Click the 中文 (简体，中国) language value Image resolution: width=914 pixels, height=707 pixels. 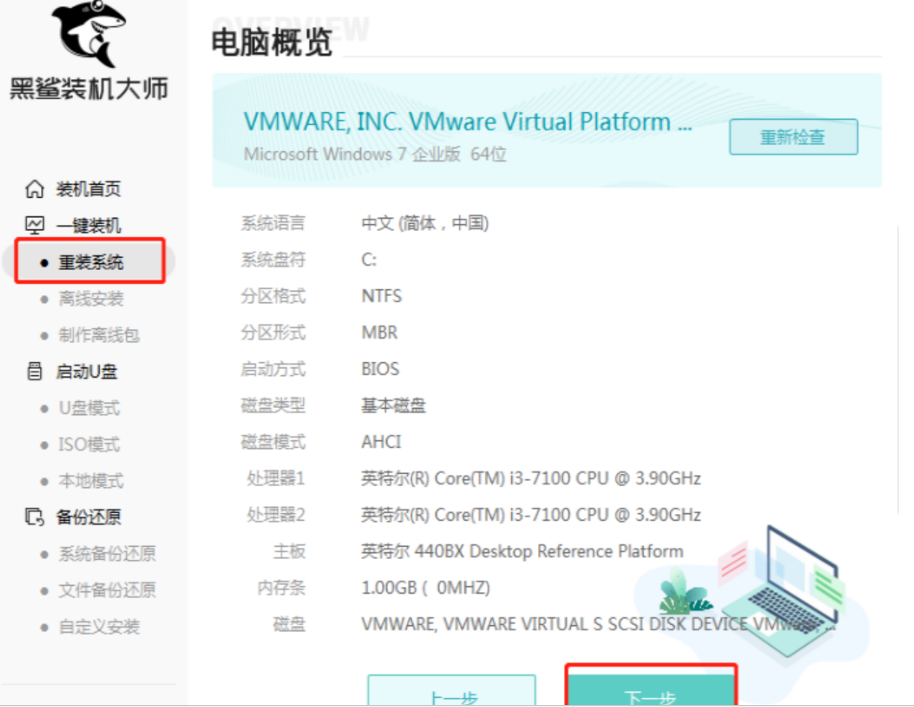pos(425,223)
